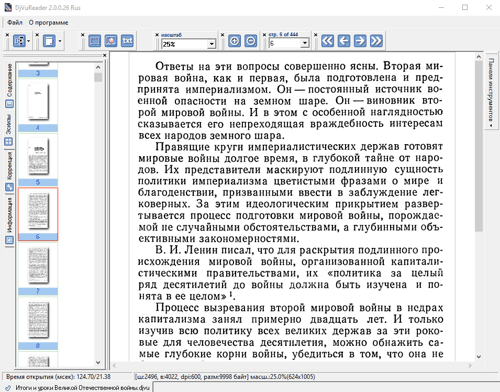Click the dpi:600 document info status text
500x392 pixels.
(225, 377)
